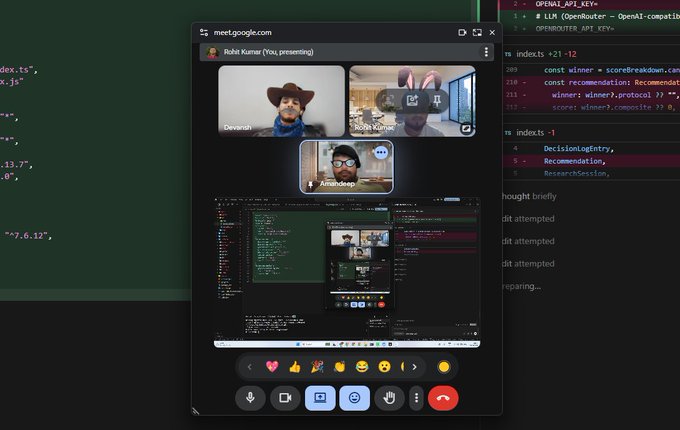The width and height of the screenshot is (680, 430).
Task: Leave the call with red hang-up button
Action: [443, 398]
